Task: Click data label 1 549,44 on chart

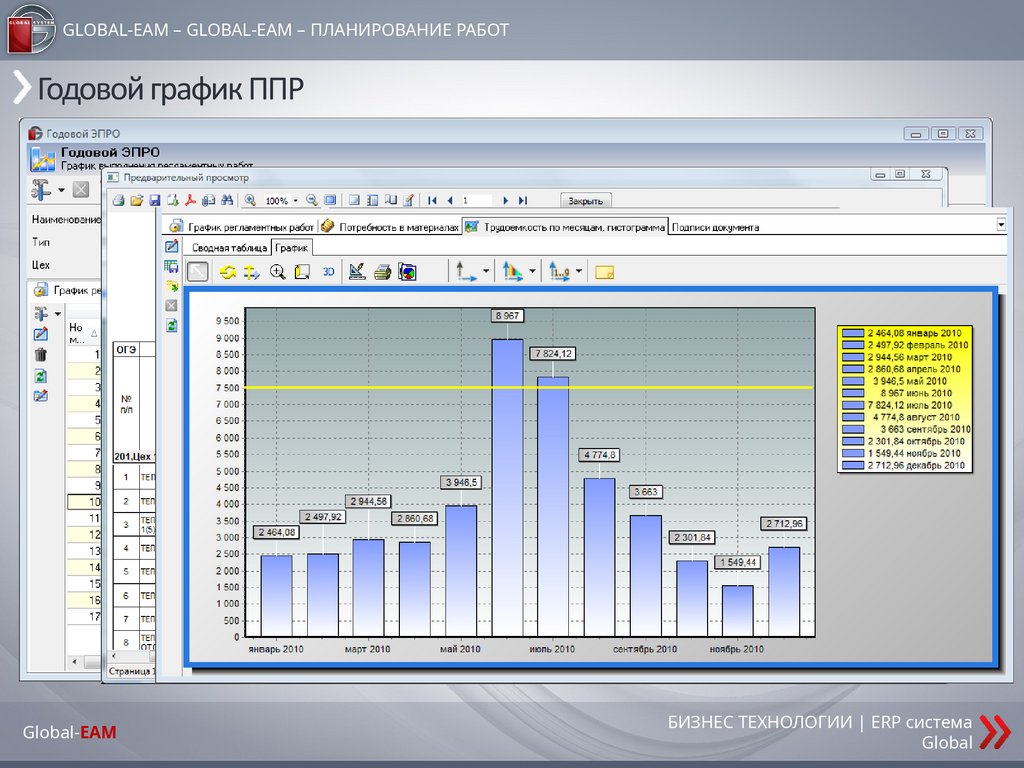Action: [x=738, y=562]
